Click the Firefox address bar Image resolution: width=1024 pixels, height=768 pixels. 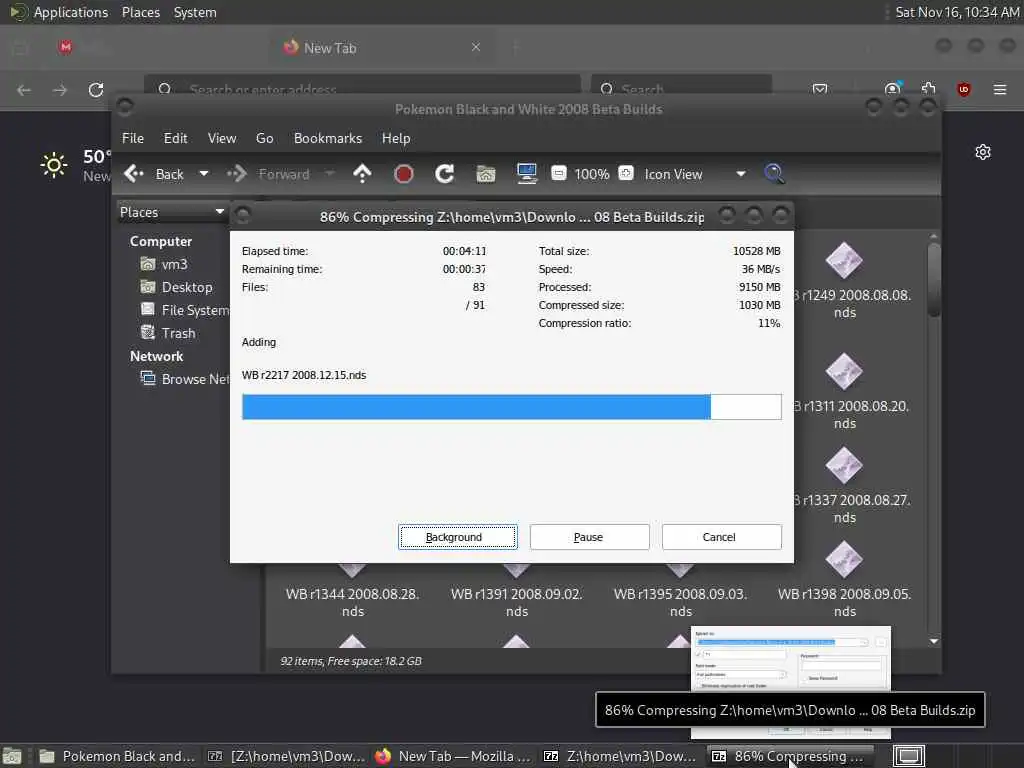pos(362,87)
